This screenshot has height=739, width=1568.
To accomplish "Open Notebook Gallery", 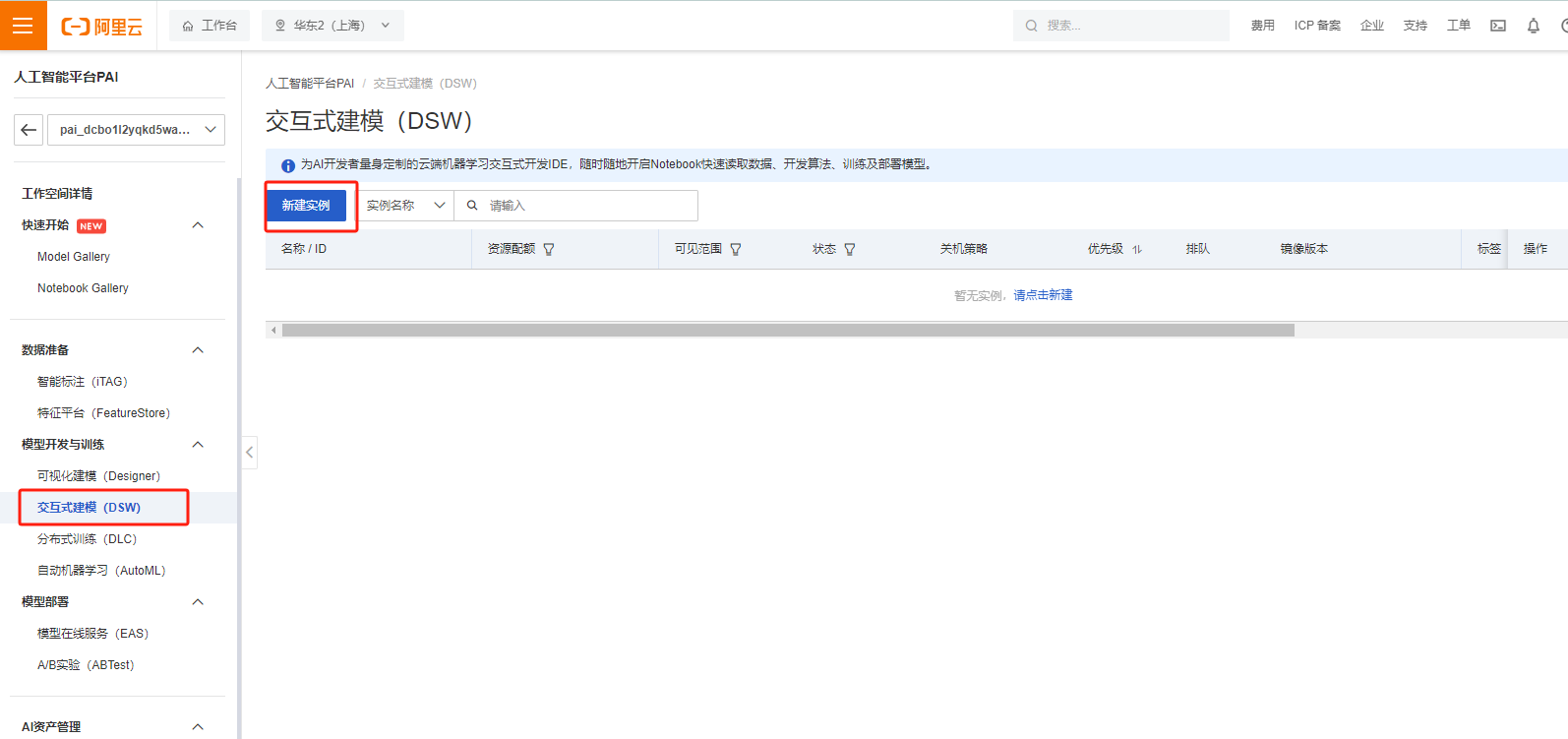I will coord(83,288).
